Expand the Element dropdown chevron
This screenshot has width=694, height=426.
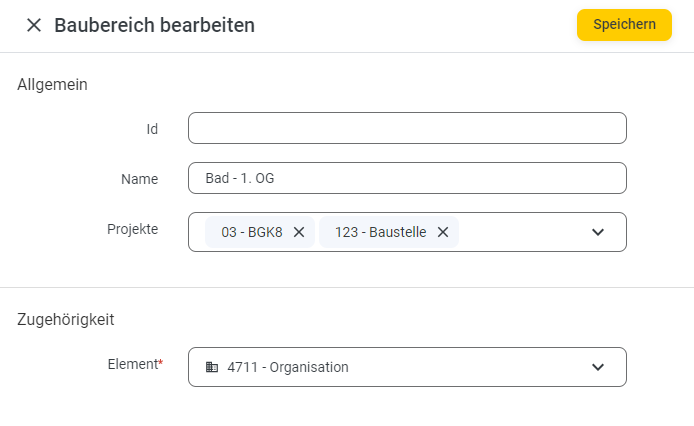[x=598, y=367]
